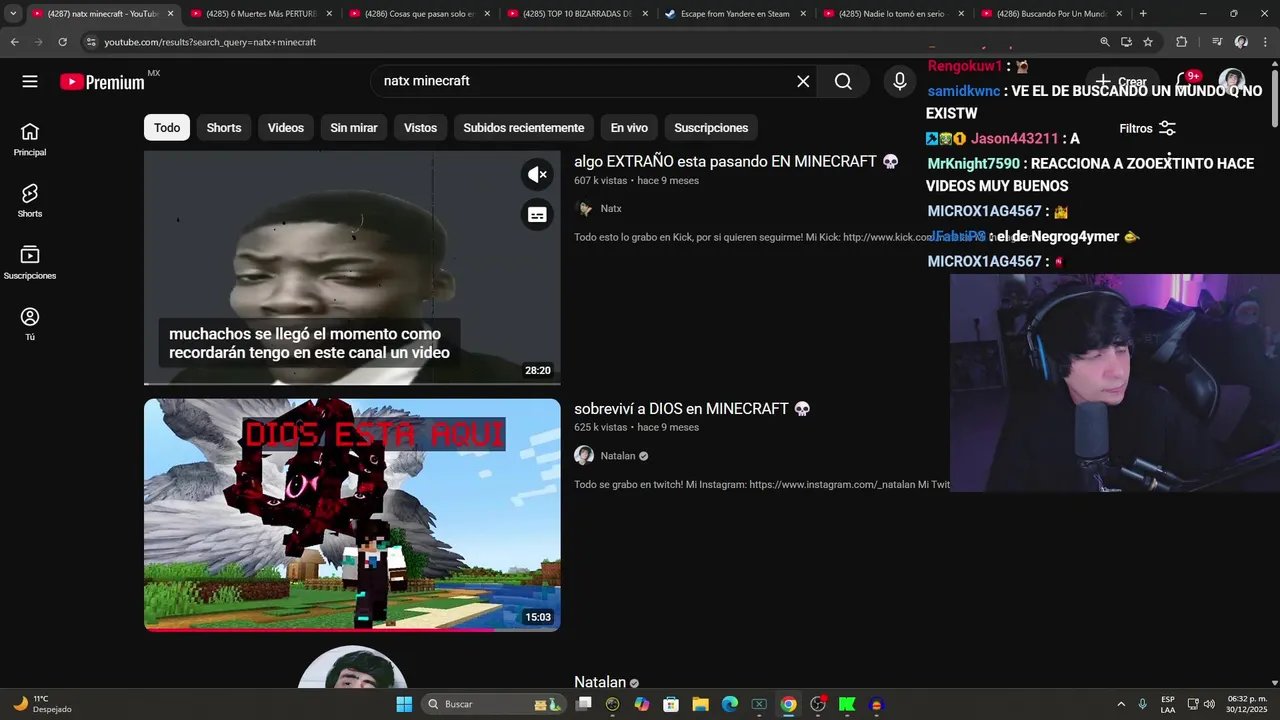Viewport: 1280px width, 720px height.
Task: Switch to 'Buscando Por Un Mundo' tab
Action: click(x=1052, y=14)
